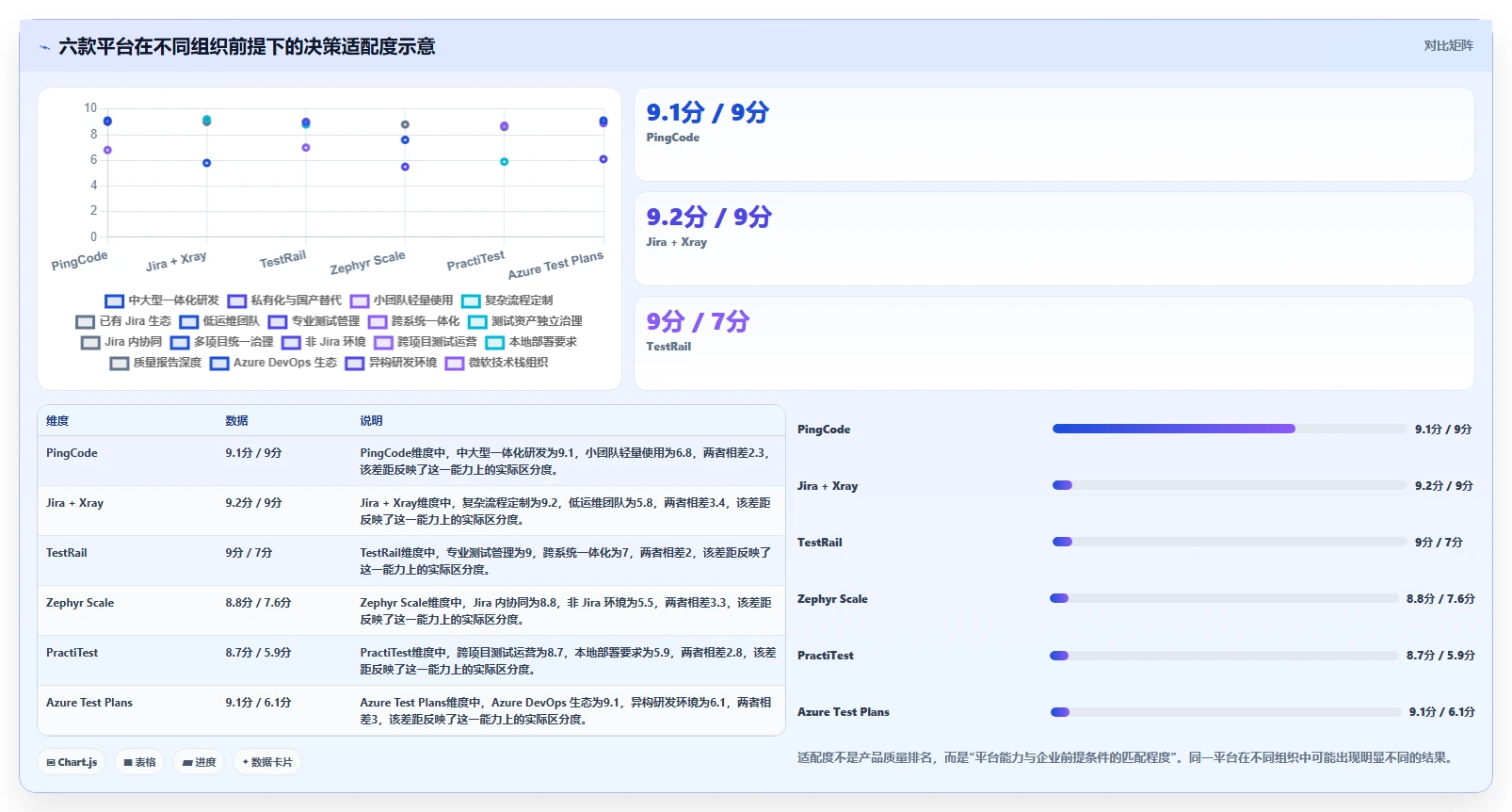Select the TestRail cell in the table
This screenshot has height=812, width=1512.
(67, 553)
